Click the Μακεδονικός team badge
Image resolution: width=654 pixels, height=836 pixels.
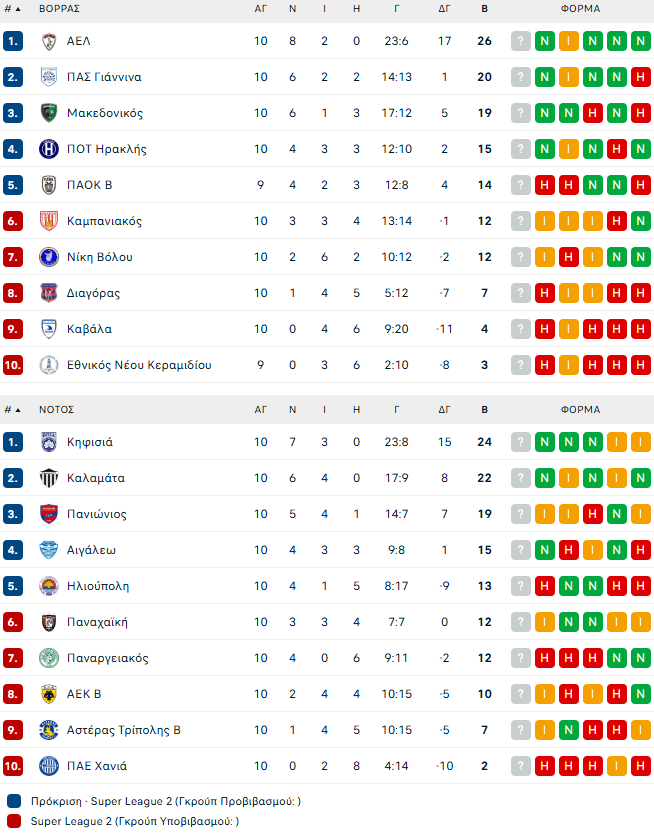tap(48, 113)
